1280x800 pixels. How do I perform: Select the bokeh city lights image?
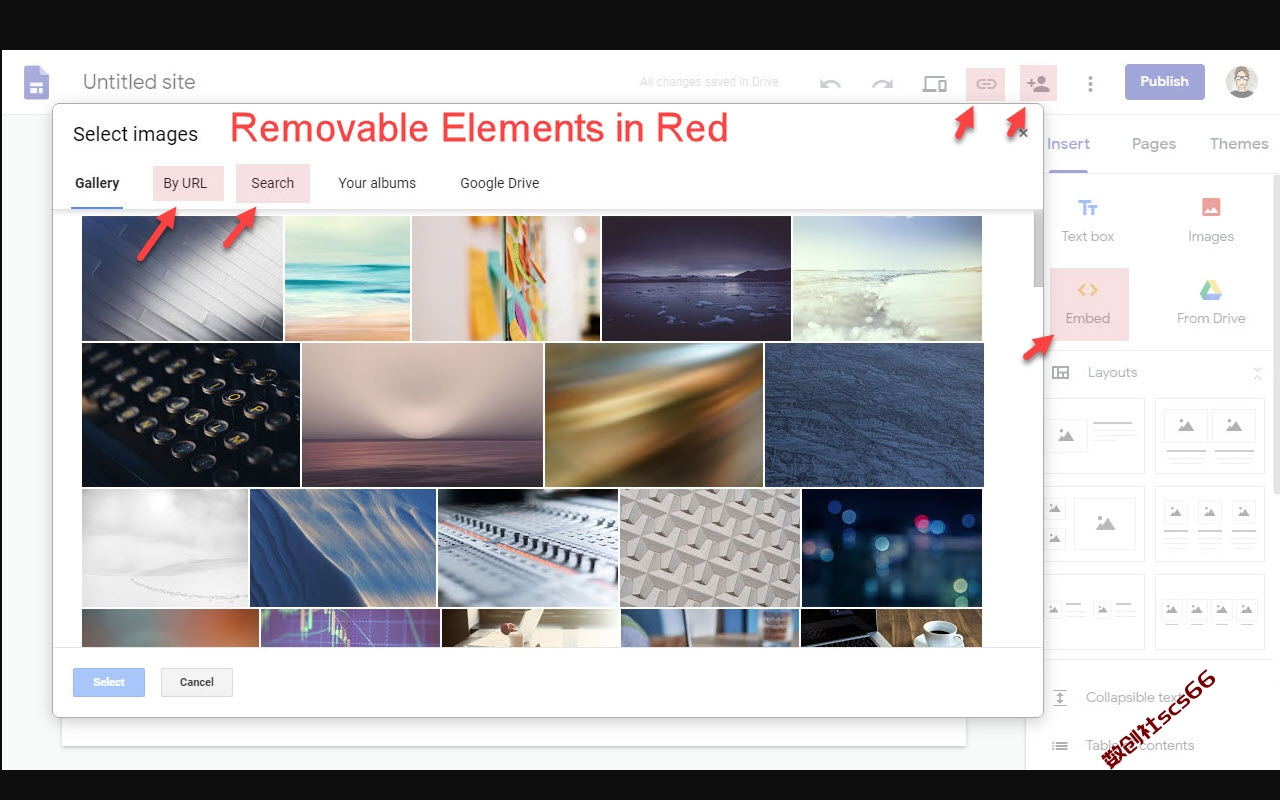tap(892, 548)
